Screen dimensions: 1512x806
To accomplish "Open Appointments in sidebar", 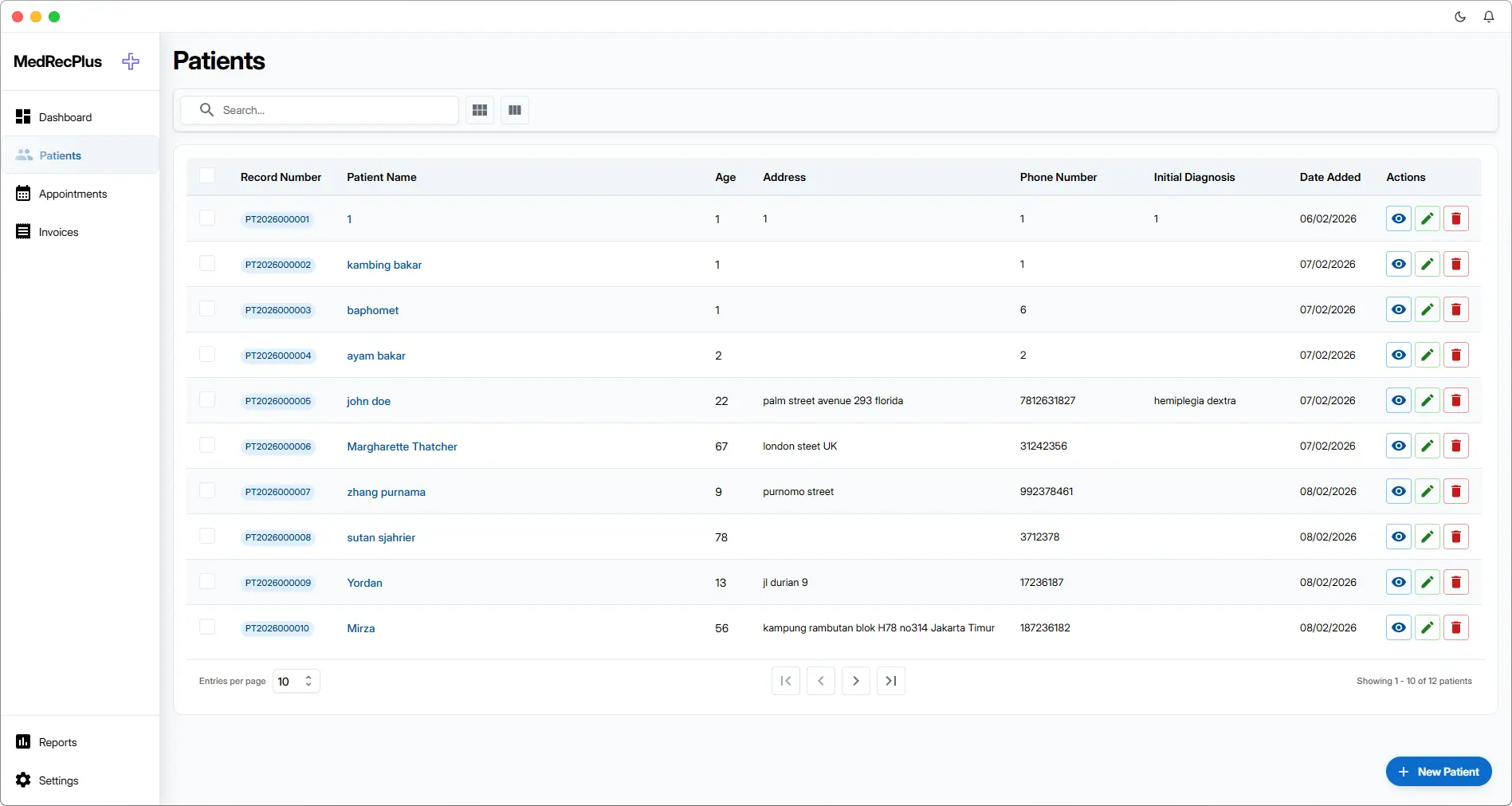I will point(80,194).
